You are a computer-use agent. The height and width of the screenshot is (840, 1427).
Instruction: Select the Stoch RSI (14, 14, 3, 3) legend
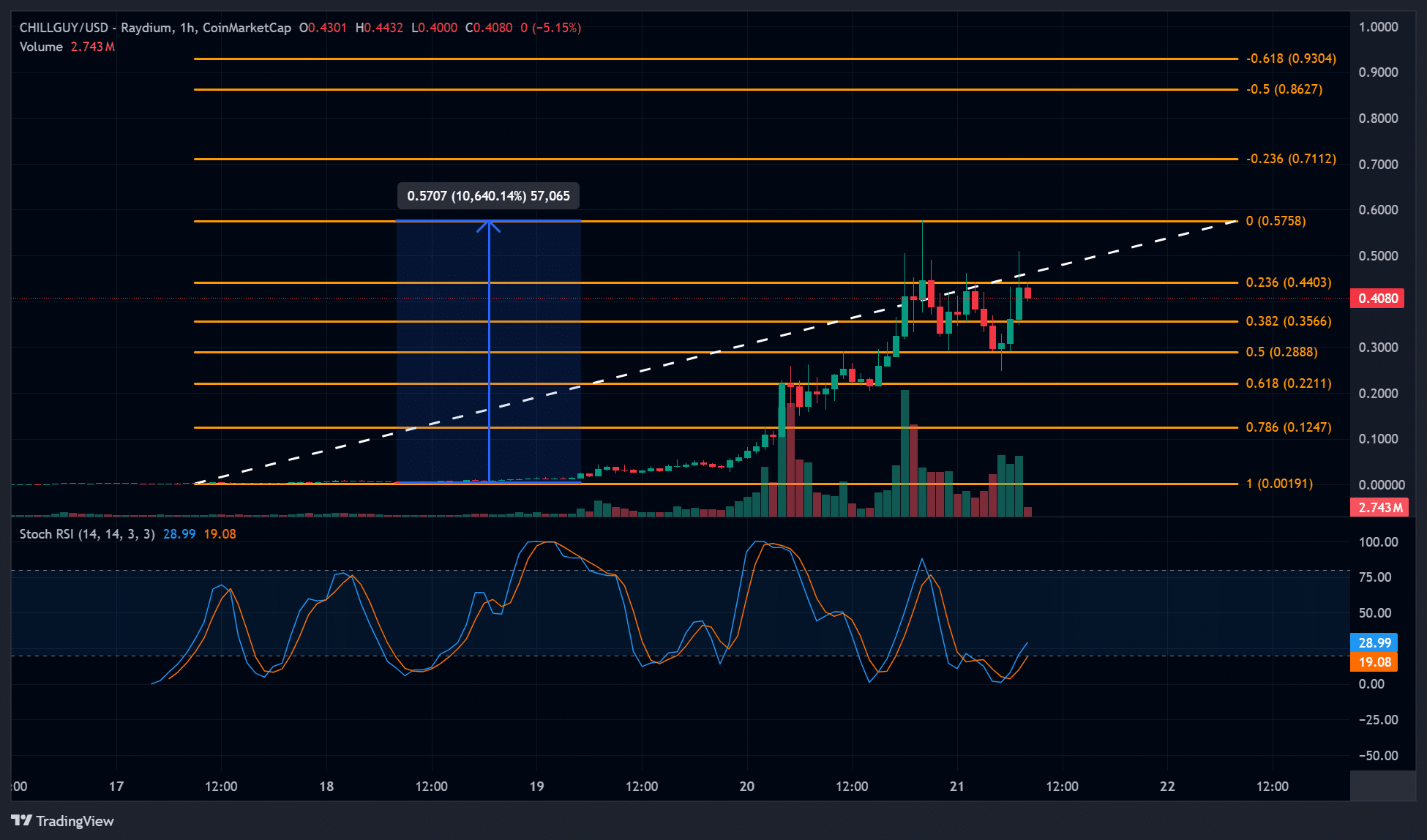[87, 534]
